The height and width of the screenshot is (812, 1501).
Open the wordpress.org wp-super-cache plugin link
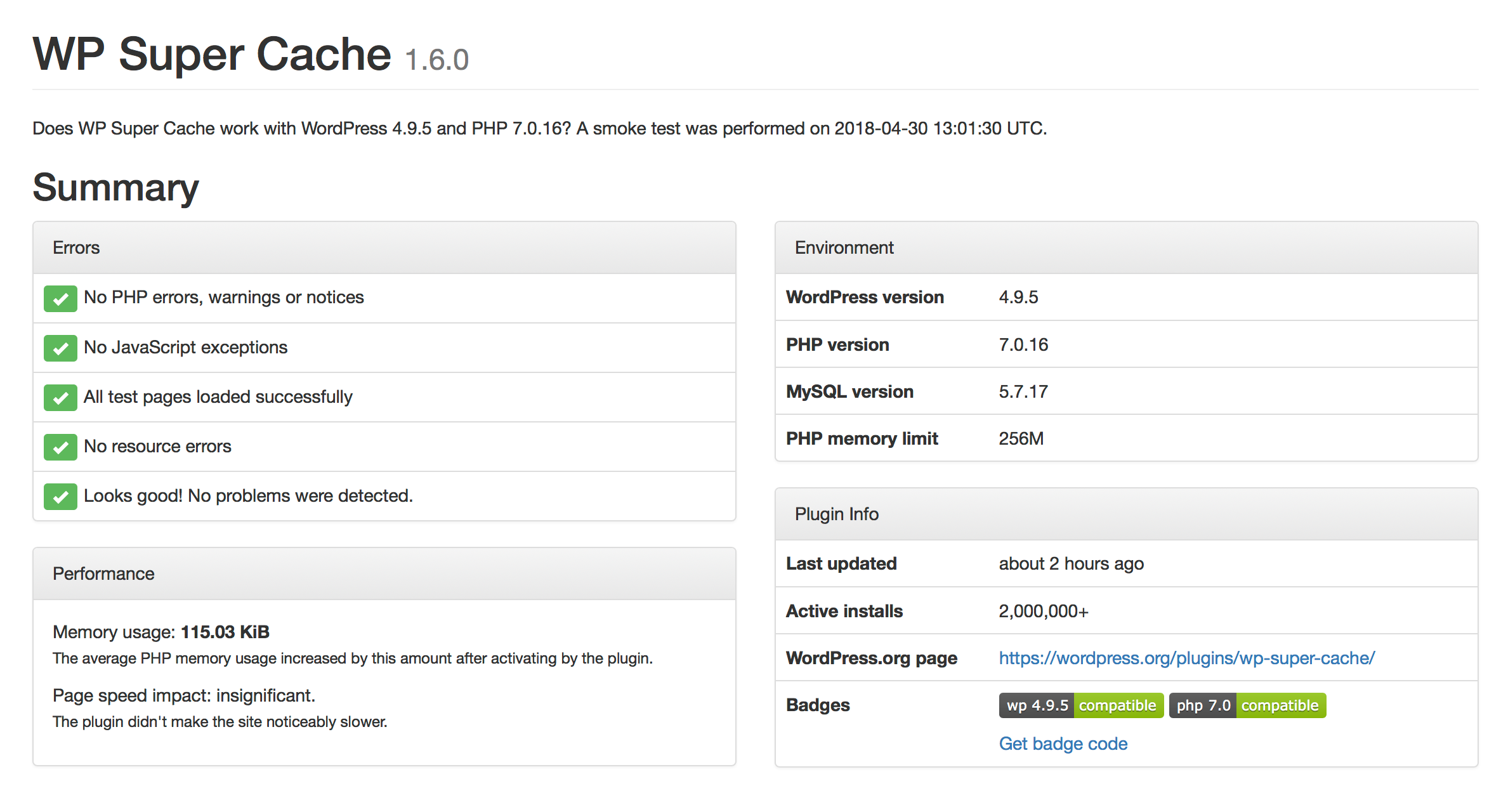click(1186, 658)
